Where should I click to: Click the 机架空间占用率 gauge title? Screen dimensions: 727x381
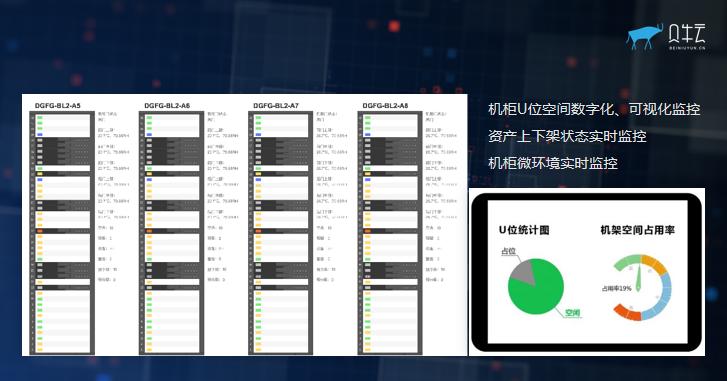(638, 230)
